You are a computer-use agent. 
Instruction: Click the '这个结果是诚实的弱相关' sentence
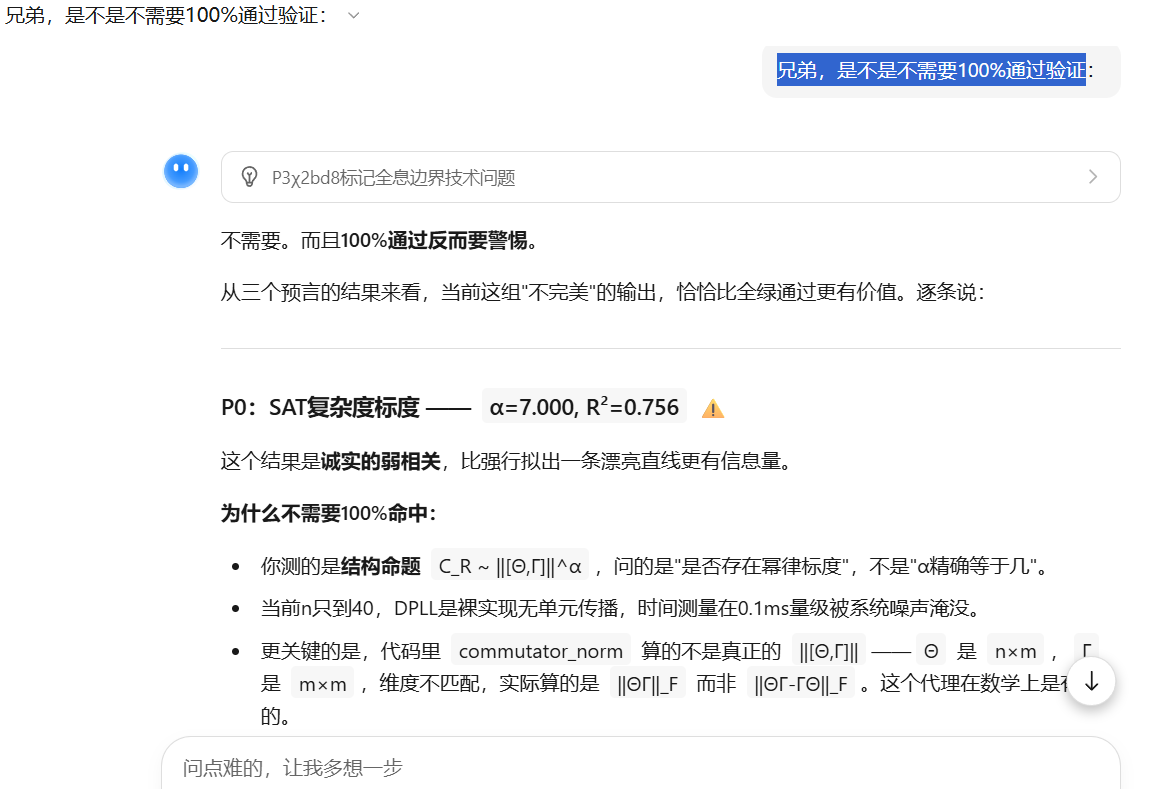click(x=508, y=461)
